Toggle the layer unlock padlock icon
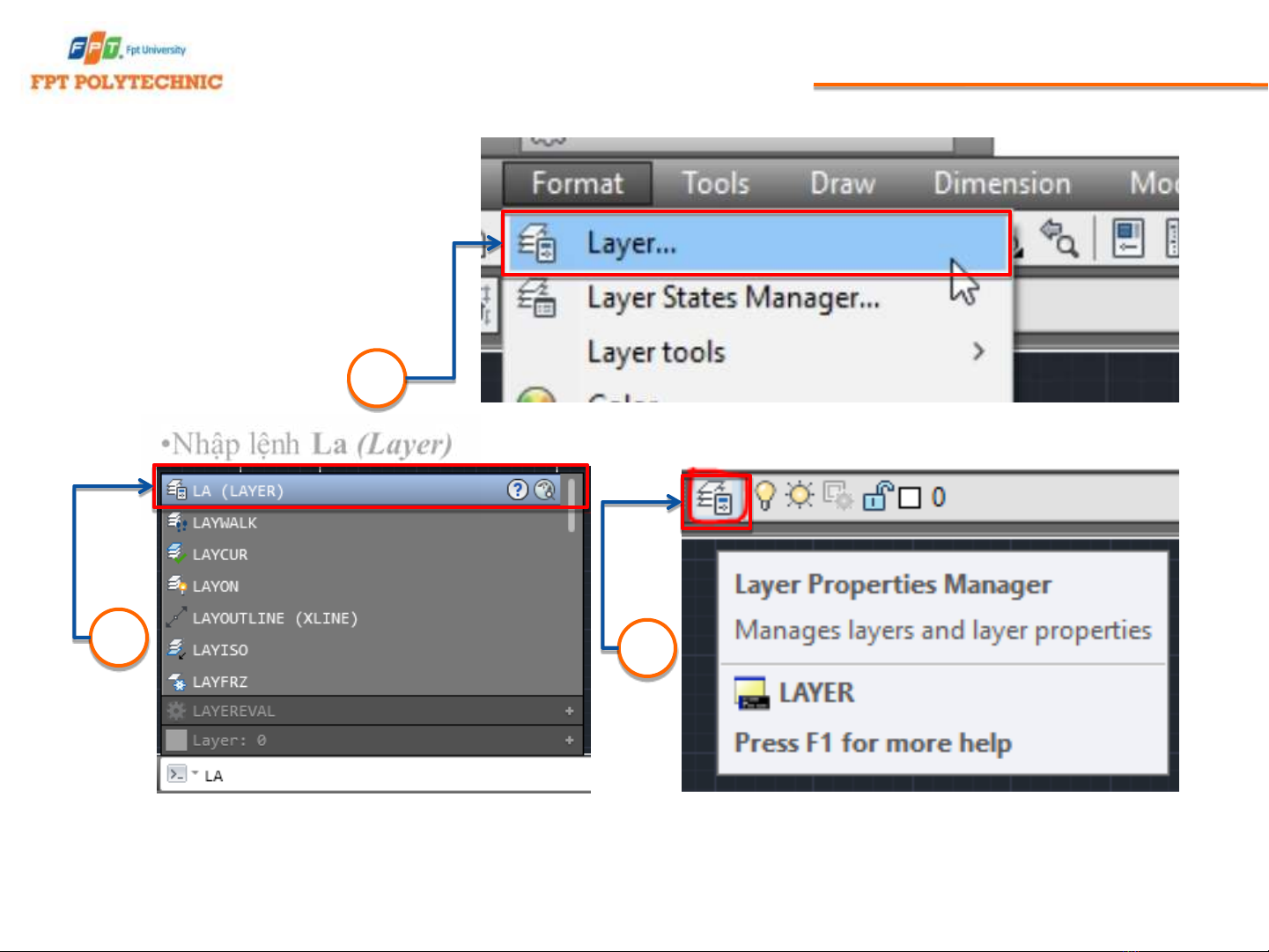Viewport: 1269px width, 952px height. click(877, 497)
